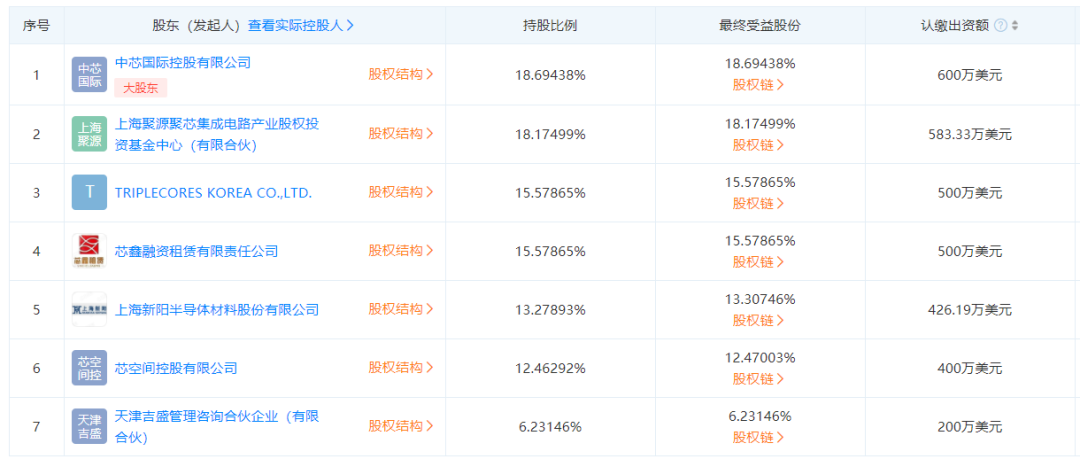The height and width of the screenshot is (459, 1080).
Task: Click the 芯鑫融资租赁 red logo thumbnail
Action: (90, 251)
